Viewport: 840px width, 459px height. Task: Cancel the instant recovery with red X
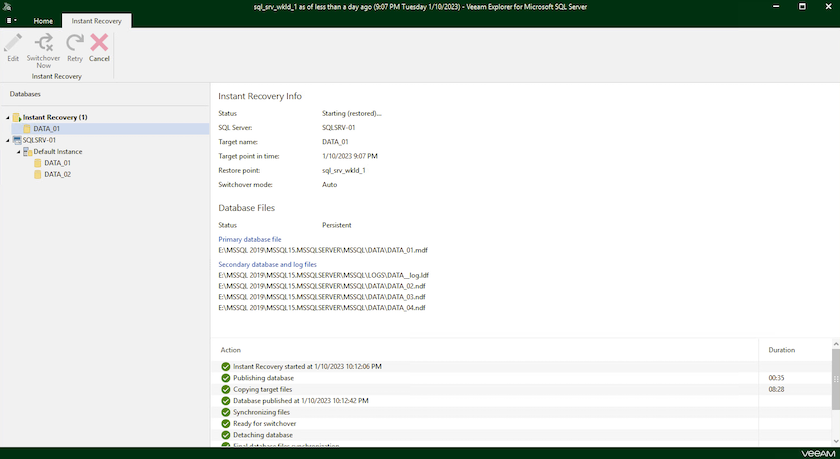tap(99, 43)
